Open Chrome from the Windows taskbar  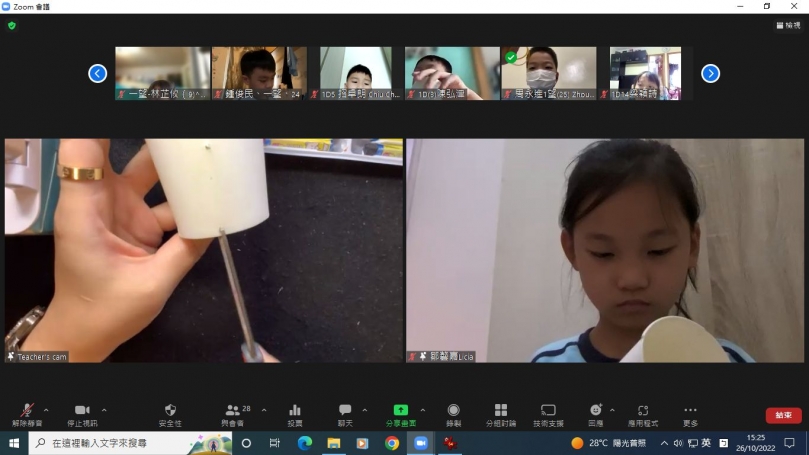pos(392,443)
